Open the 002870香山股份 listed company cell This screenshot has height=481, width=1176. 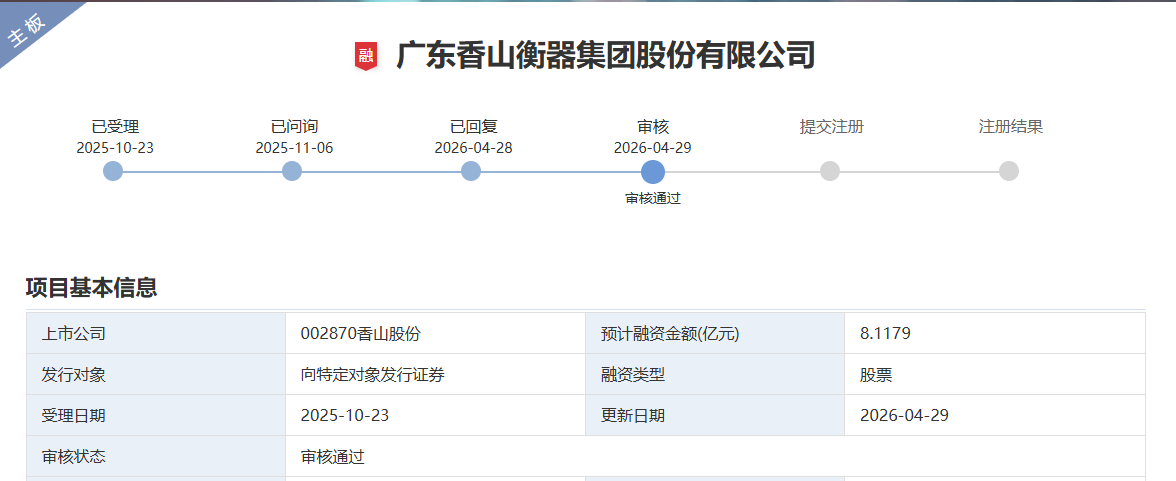click(x=353, y=333)
